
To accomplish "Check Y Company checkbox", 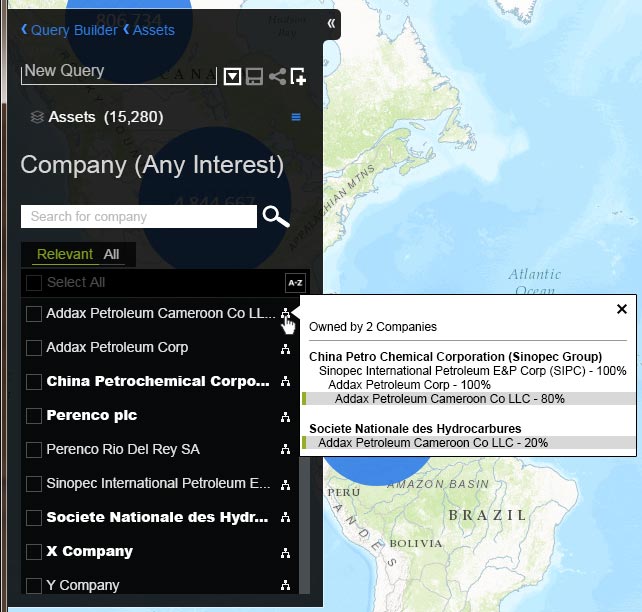I will coord(34,586).
